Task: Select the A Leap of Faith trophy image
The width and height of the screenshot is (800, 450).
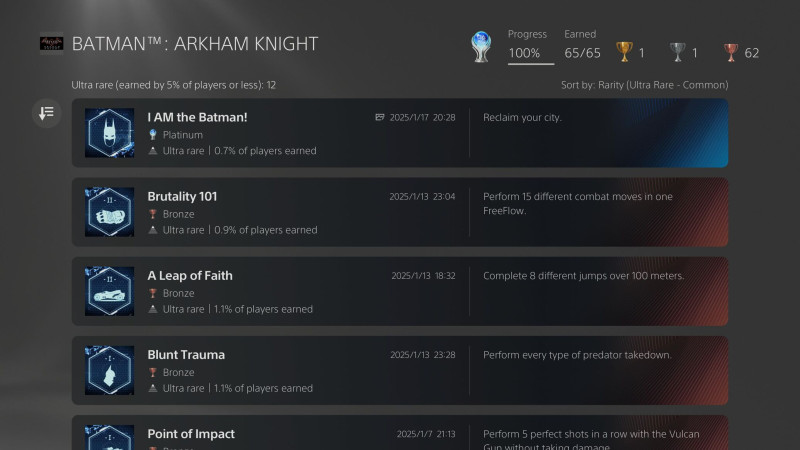Action: 109,291
